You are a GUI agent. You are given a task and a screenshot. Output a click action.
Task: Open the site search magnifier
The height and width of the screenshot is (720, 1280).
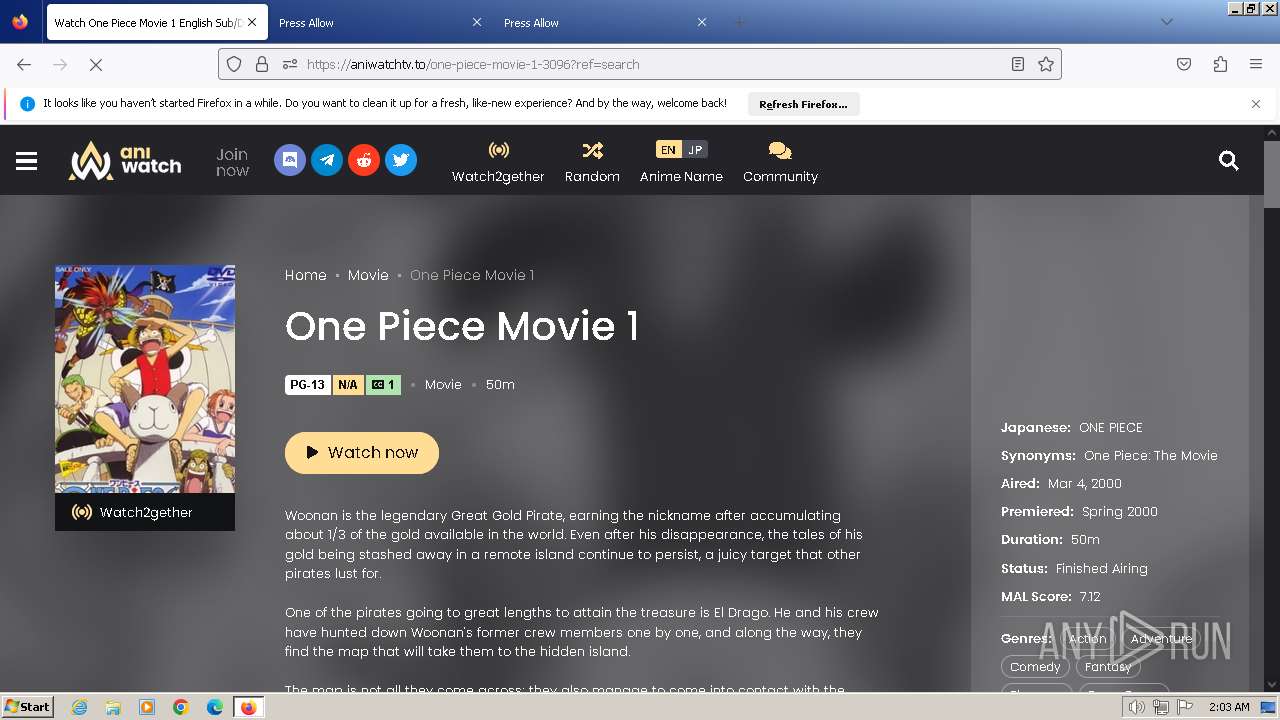coord(1229,161)
